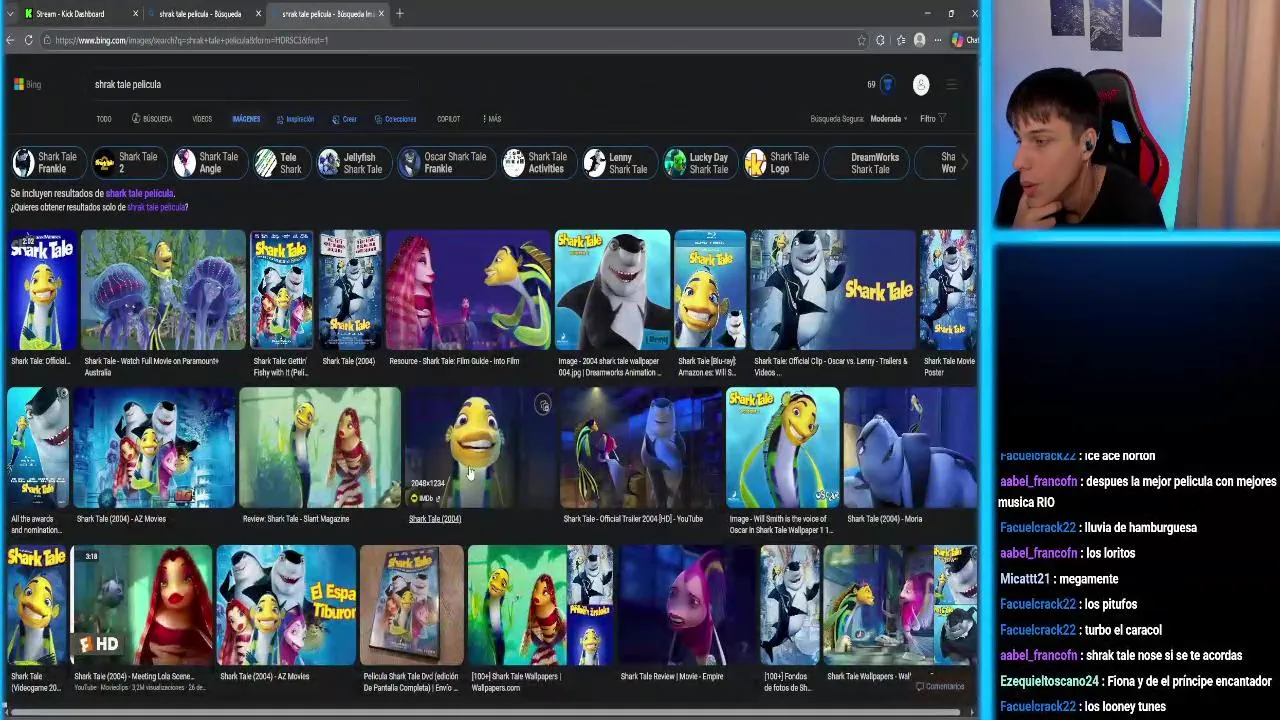
Task: Switch to the TODO search tab
Action: point(104,119)
